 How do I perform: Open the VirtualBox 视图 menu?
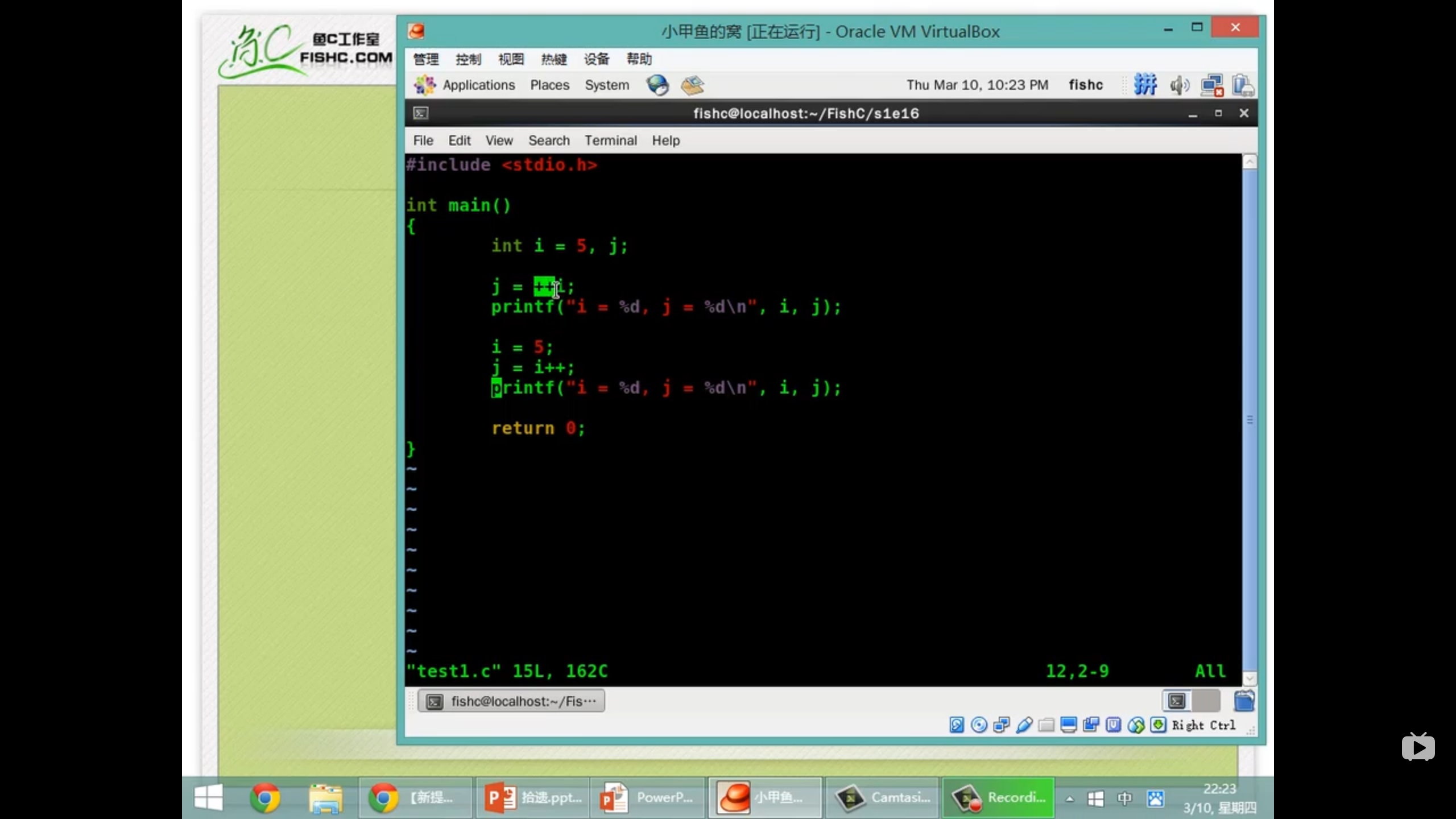[511, 59]
